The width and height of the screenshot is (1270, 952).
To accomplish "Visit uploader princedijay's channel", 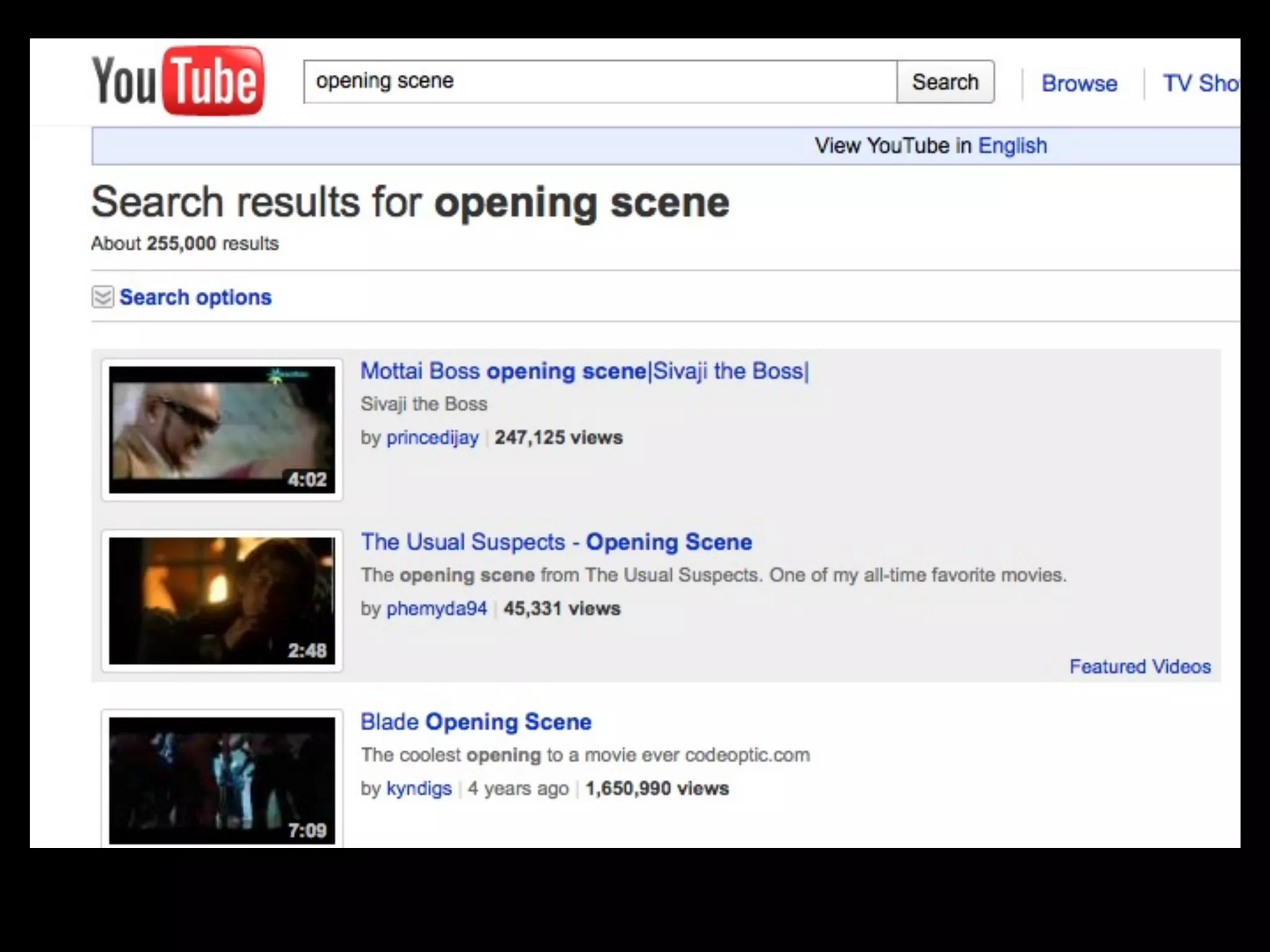I will pyautogui.click(x=432, y=438).
